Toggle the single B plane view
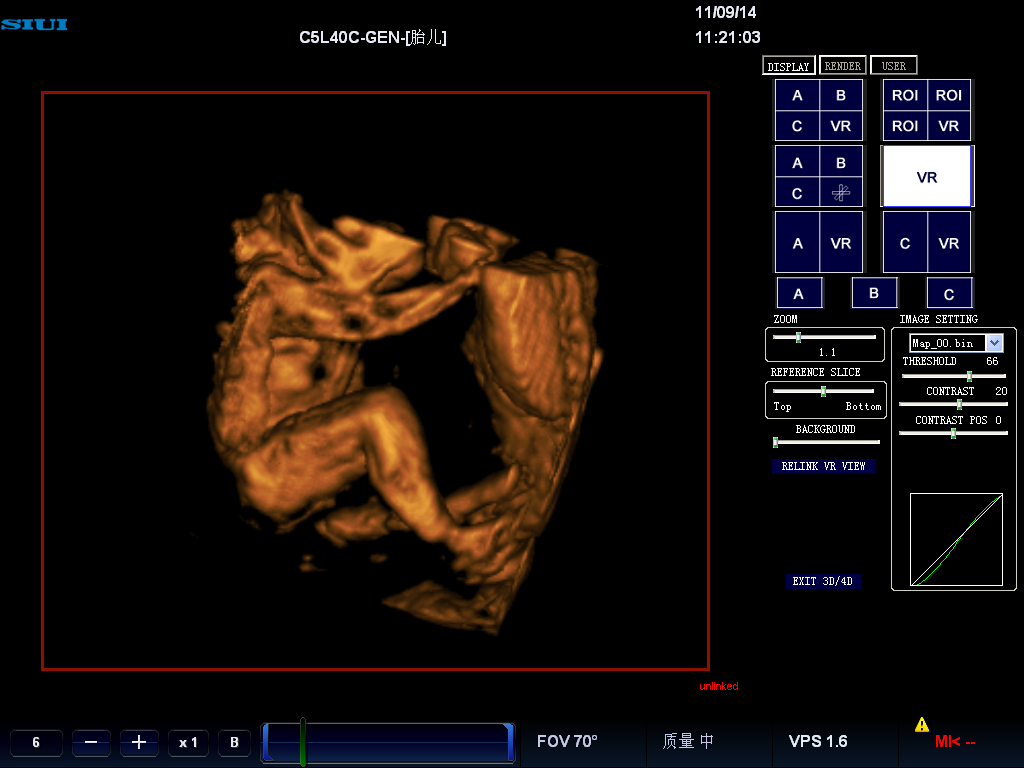 pyautogui.click(x=874, y=293)
